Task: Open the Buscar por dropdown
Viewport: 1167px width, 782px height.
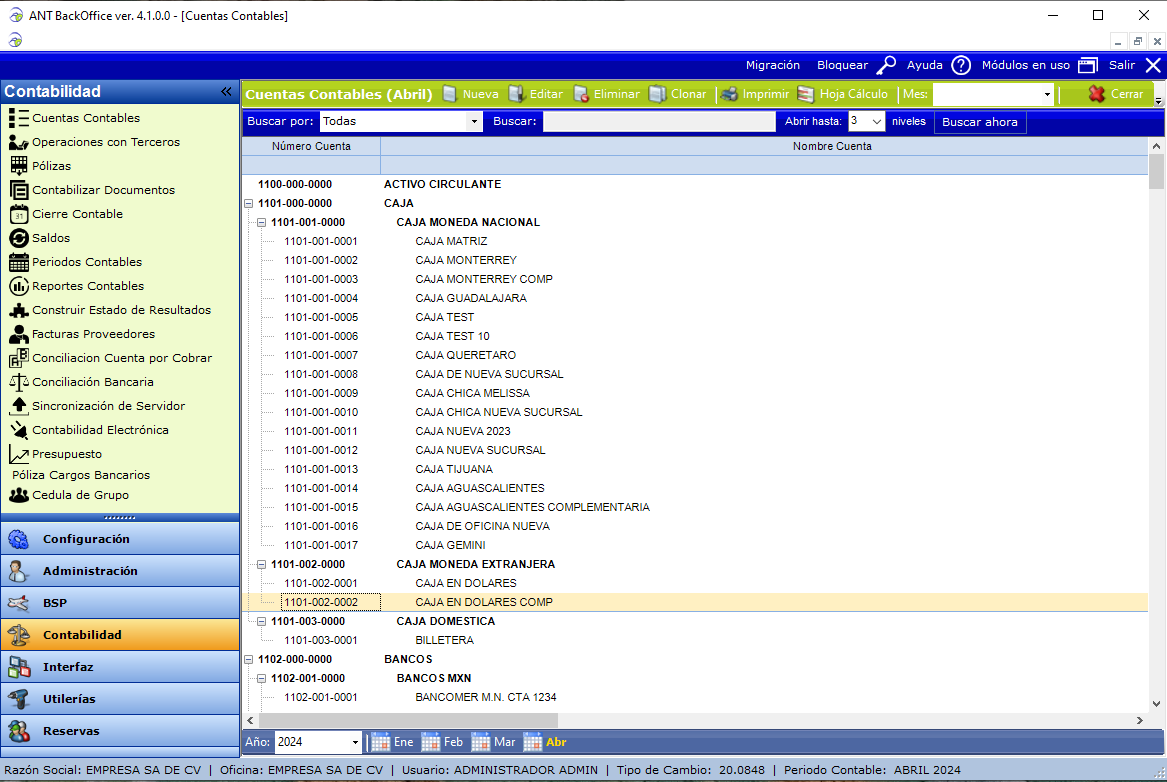Action: click(x=474, y=122)
